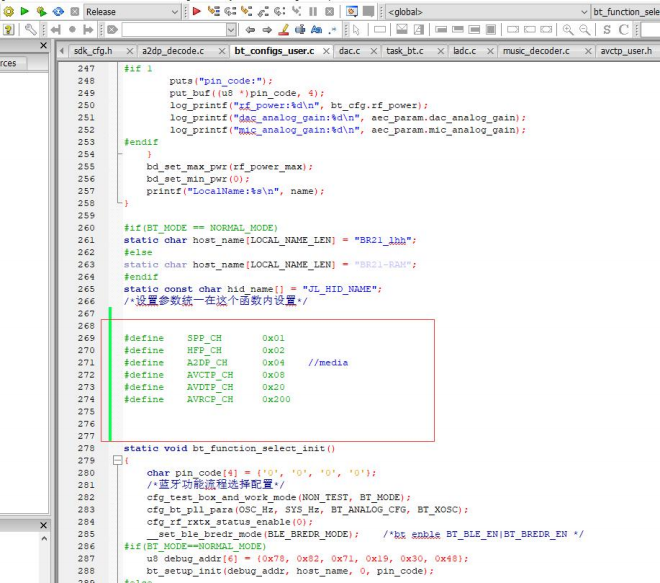
Task: Open the bt_function_select function dropdown
Action: click(625, 12)
